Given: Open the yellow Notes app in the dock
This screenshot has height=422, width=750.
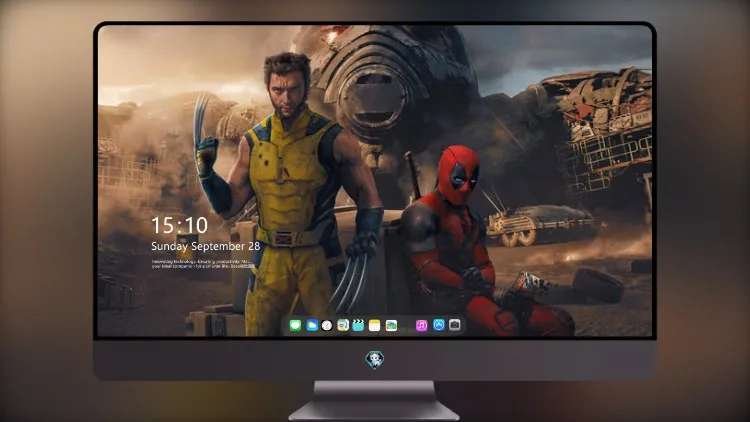Looking at the screenshot, I should tap(375, 326).
